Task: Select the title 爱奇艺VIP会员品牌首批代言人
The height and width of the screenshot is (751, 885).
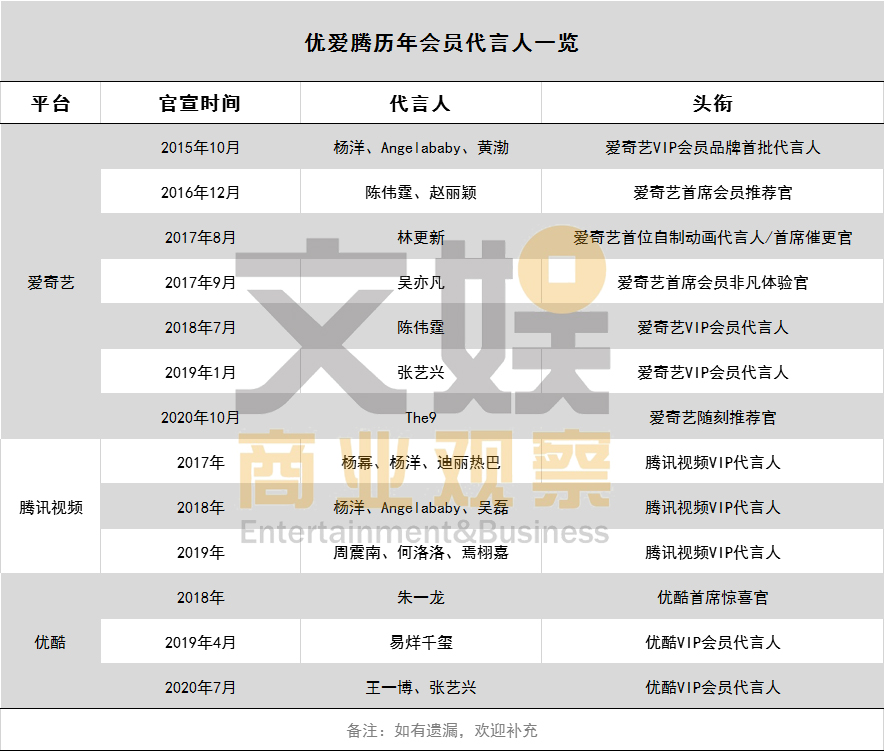Action: click(712, 147)
